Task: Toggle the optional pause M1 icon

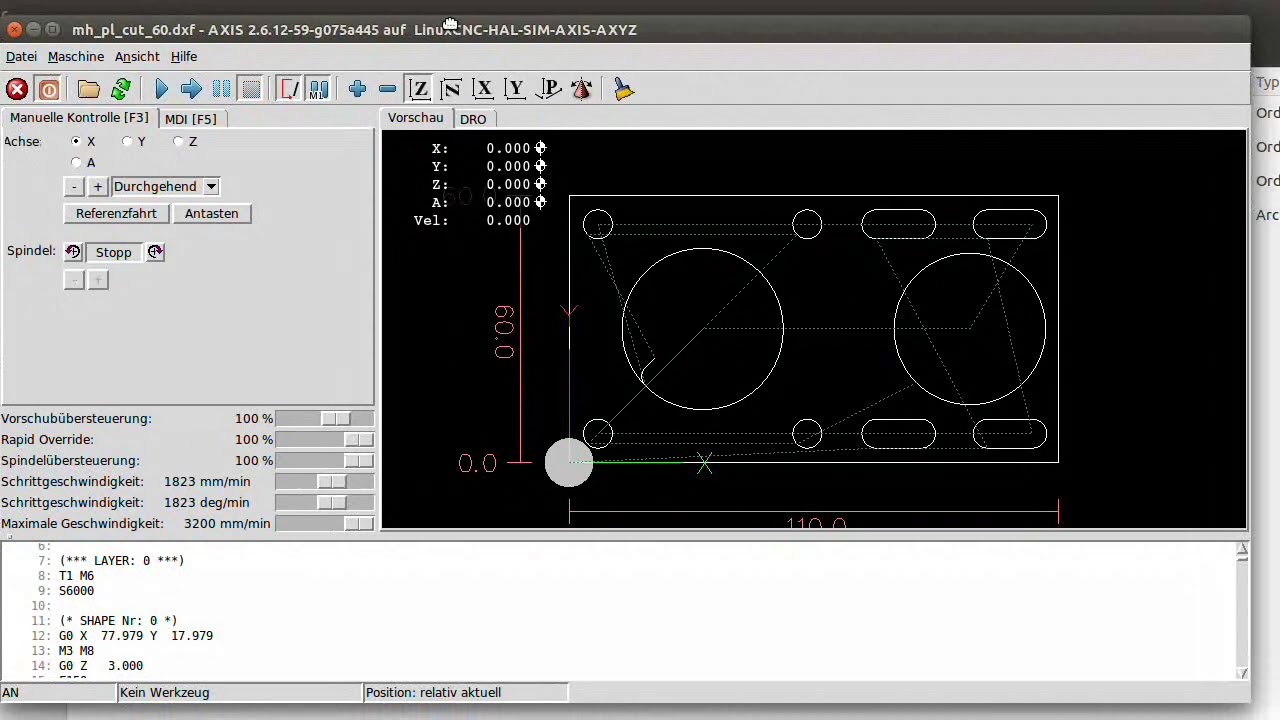Action: 318,89
